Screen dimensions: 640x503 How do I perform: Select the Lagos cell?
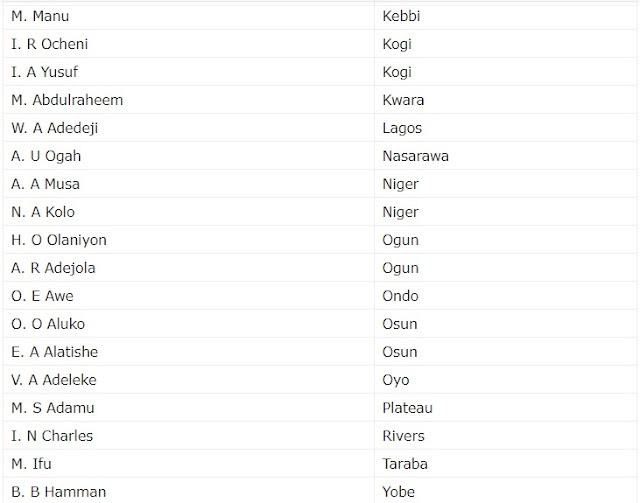pyautogui.click(x=402, y=128)
